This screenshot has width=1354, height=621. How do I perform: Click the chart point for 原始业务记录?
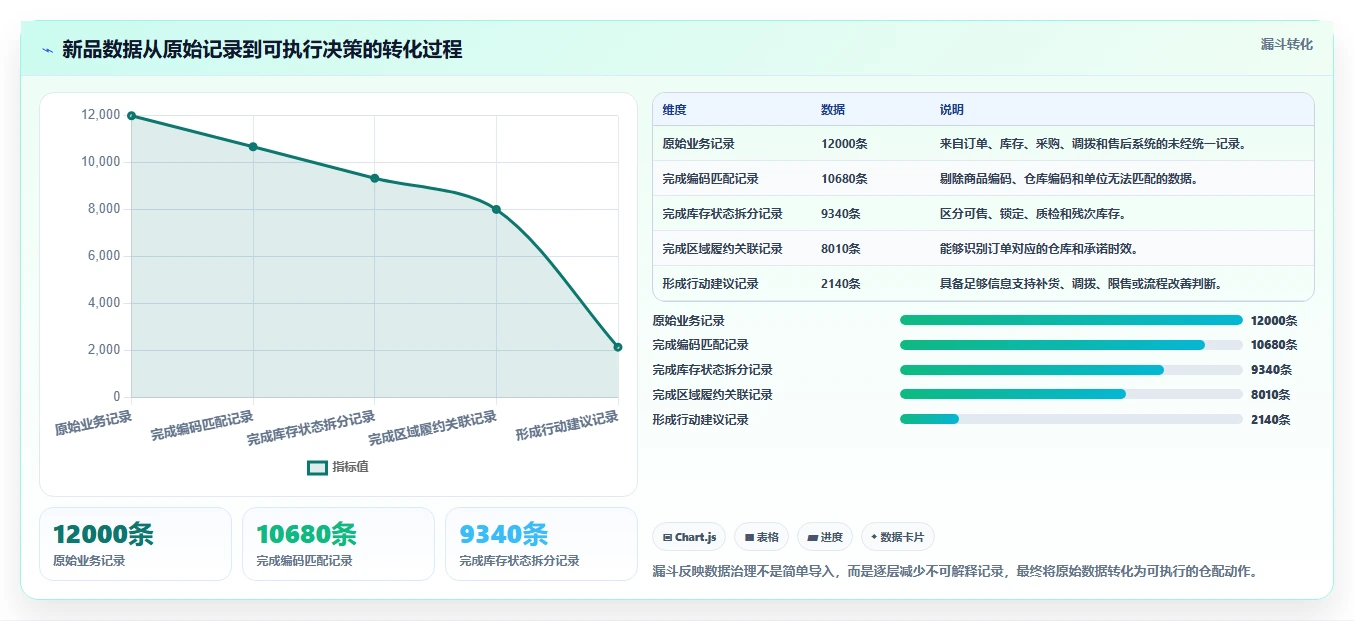132,116
